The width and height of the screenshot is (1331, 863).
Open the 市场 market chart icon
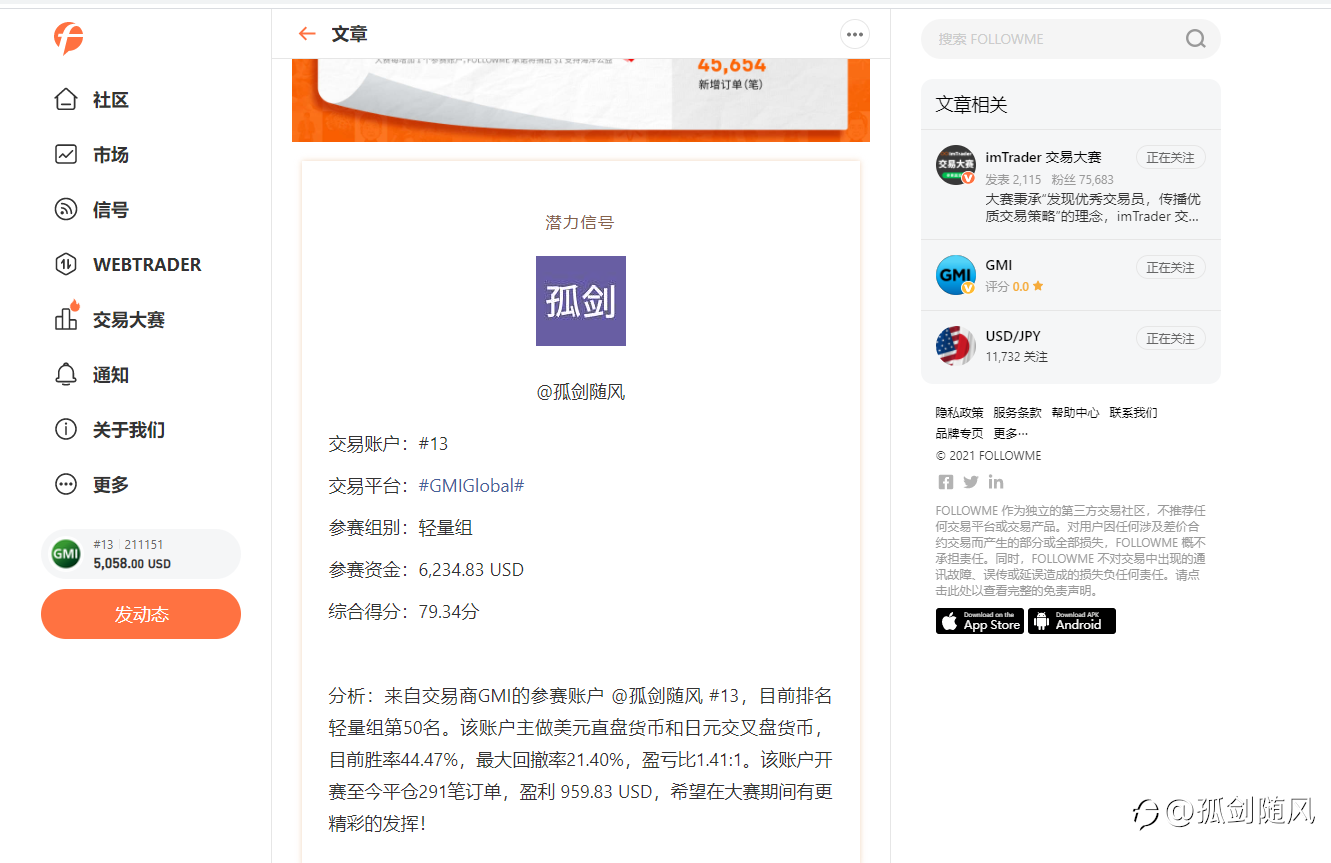click(66, 155)
